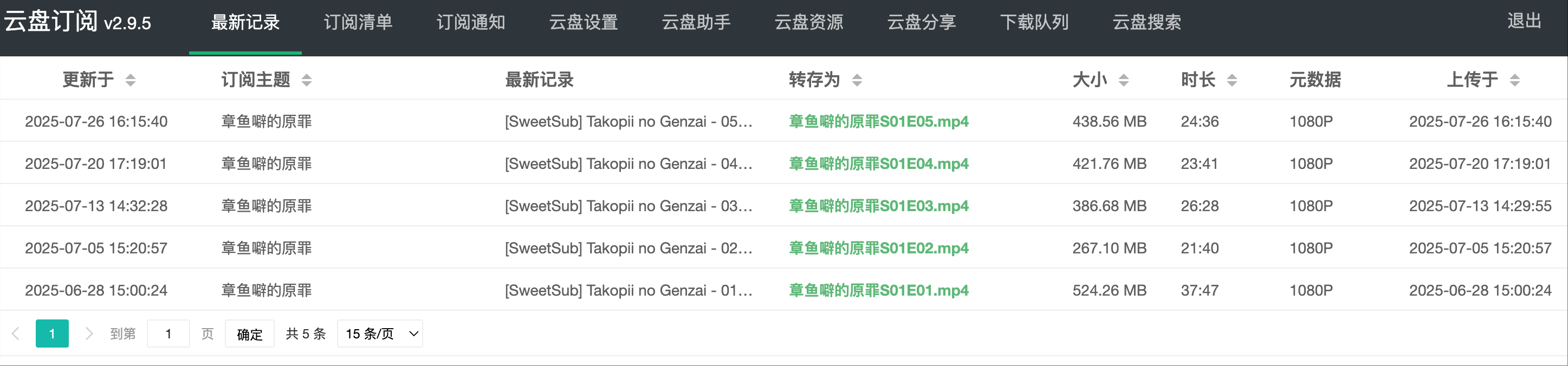Image resolution: width=1568 pixels, height=366 pixels.
Task: Open the 15 条/页 page size dropdown
Action: [x=380, y=333]
